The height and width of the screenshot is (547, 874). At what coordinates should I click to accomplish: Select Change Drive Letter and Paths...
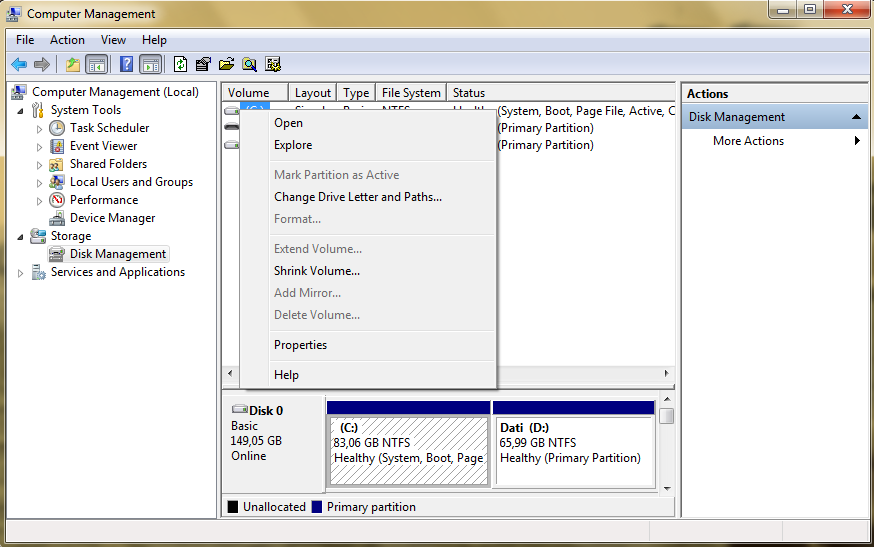point(357,197)
